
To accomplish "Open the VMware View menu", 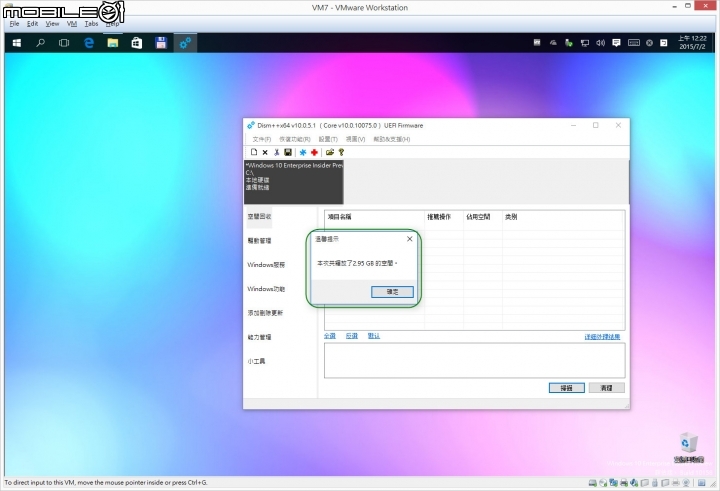I will click(x=52, y=24).
